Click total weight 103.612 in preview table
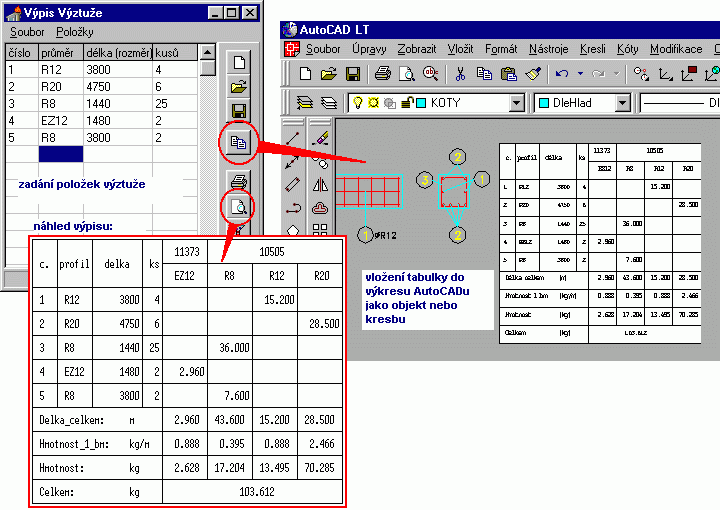Screen dimensions: 720x510 pos(257,492)
